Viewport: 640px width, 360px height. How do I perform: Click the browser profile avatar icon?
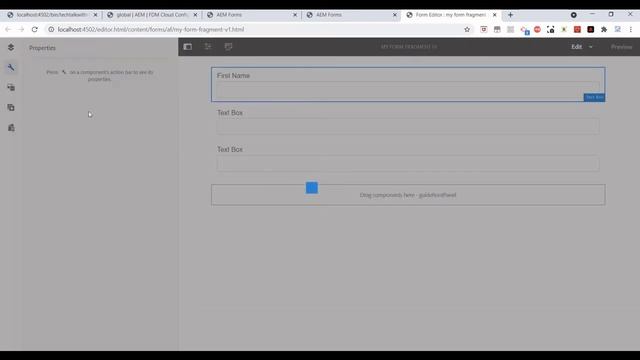[618, 29]
